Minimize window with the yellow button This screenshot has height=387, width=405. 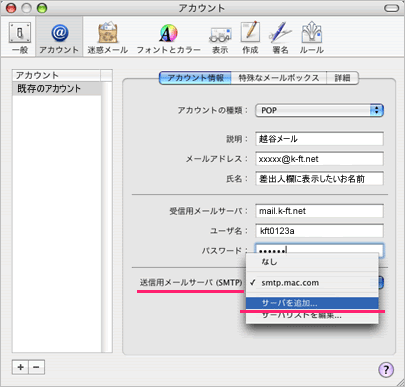(x=26, y=8)
